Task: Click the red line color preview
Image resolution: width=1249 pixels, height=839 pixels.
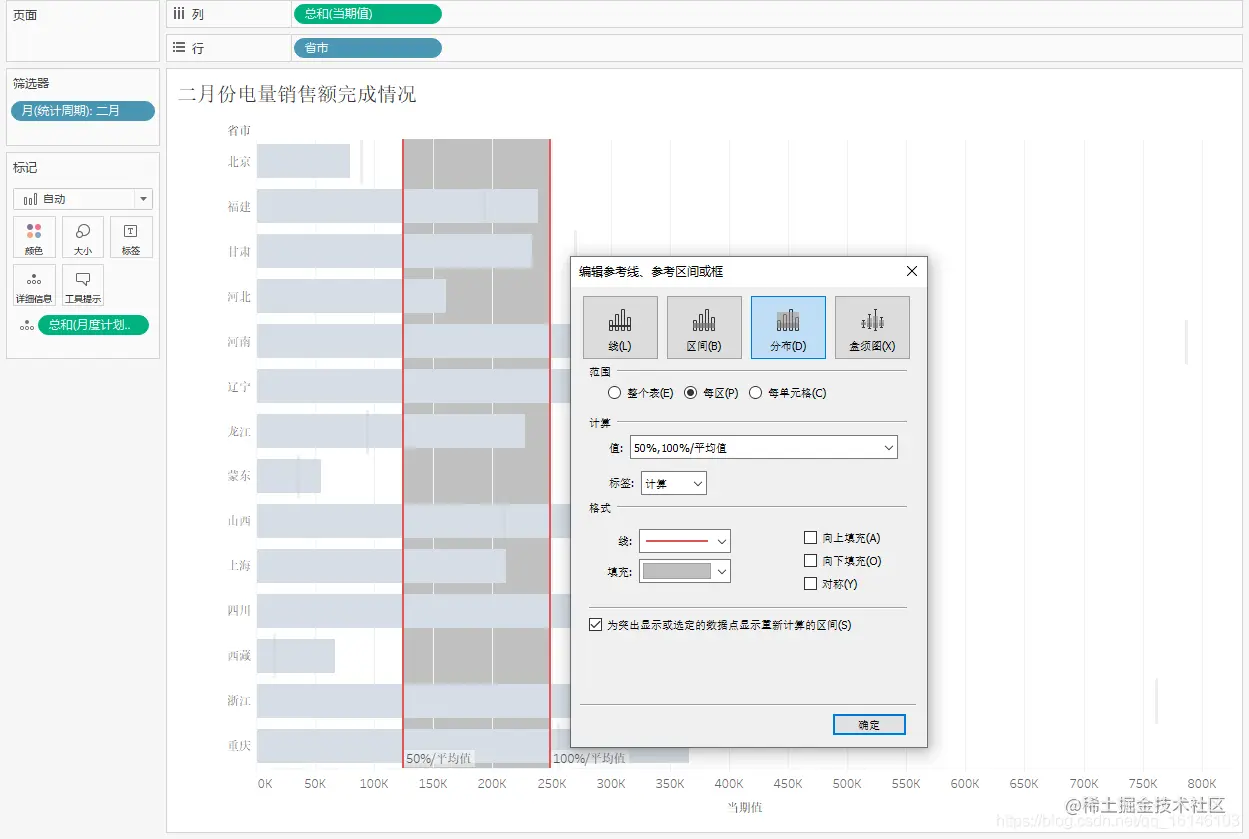Action: pyautogui.click(x=677, y=541)
